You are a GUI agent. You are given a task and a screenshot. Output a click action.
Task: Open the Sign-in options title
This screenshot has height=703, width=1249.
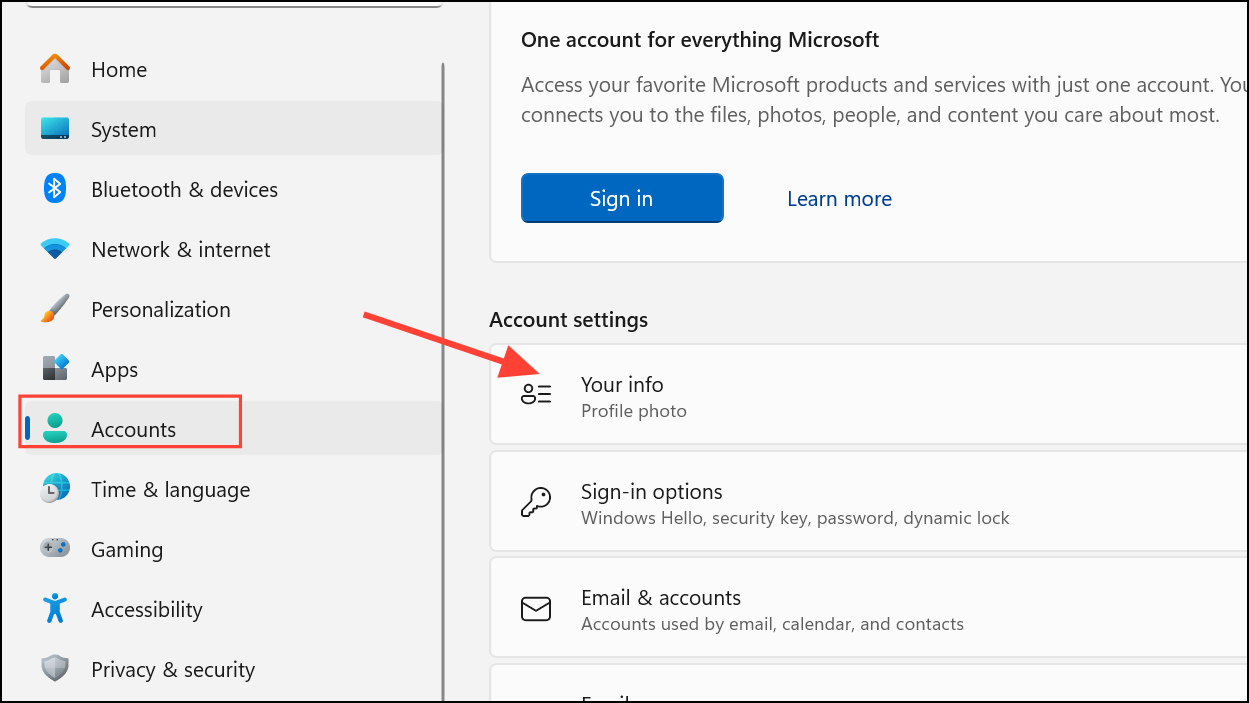652,491
